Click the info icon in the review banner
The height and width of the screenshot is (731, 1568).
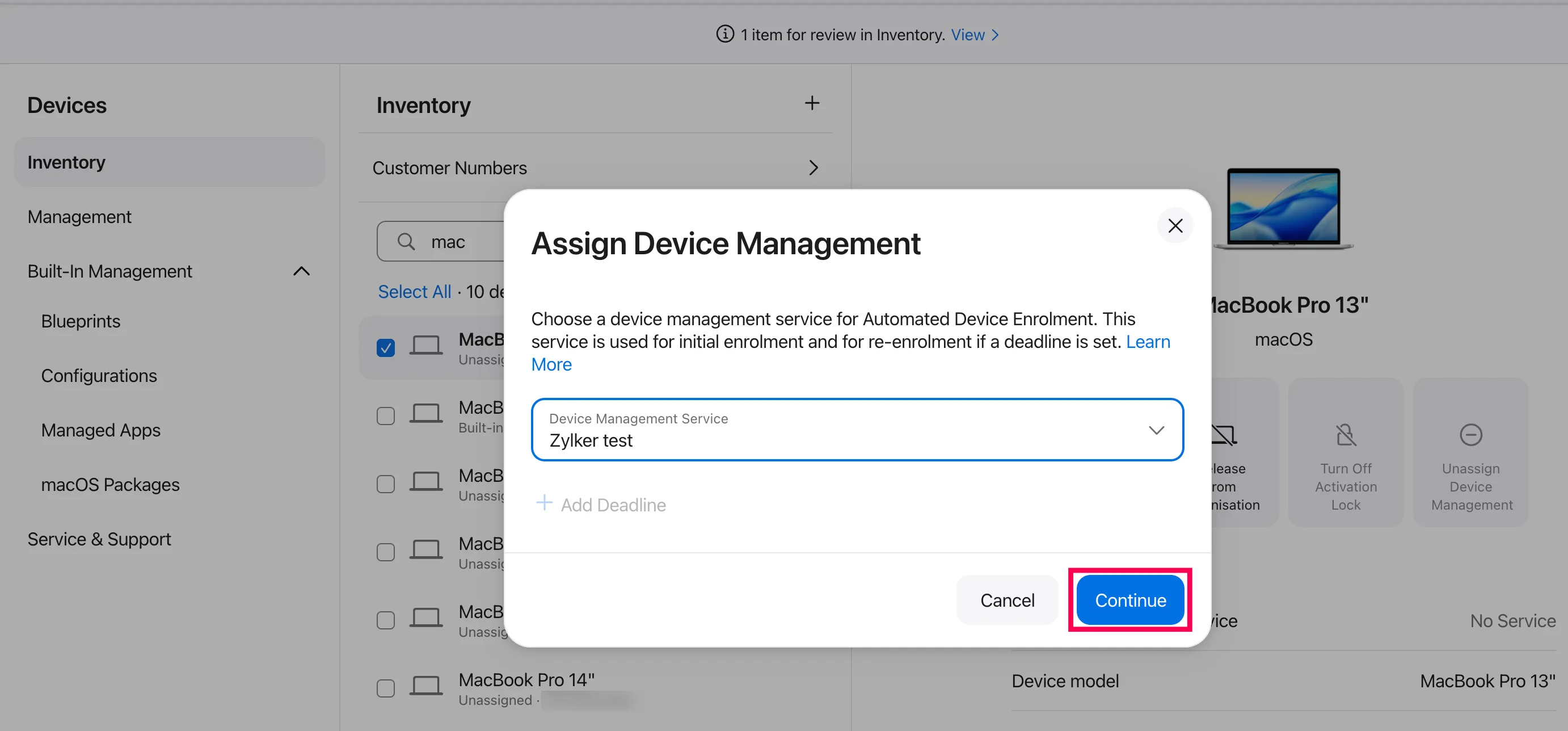(x=725, y=34)
